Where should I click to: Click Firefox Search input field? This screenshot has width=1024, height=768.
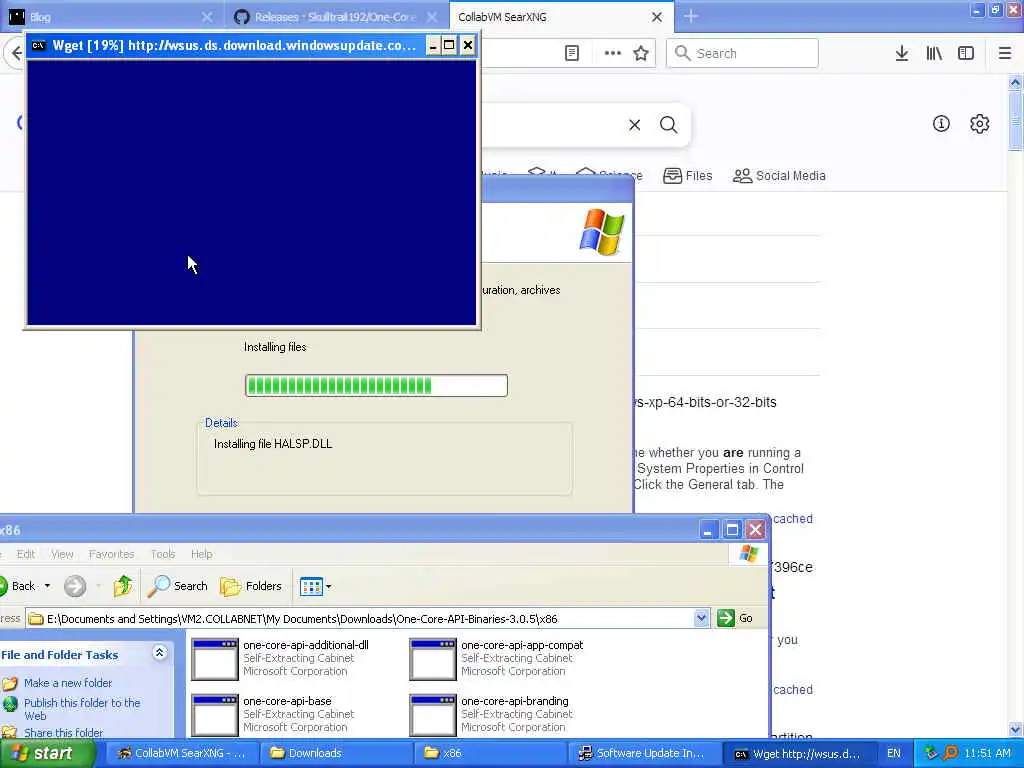(x=742, y=54)
